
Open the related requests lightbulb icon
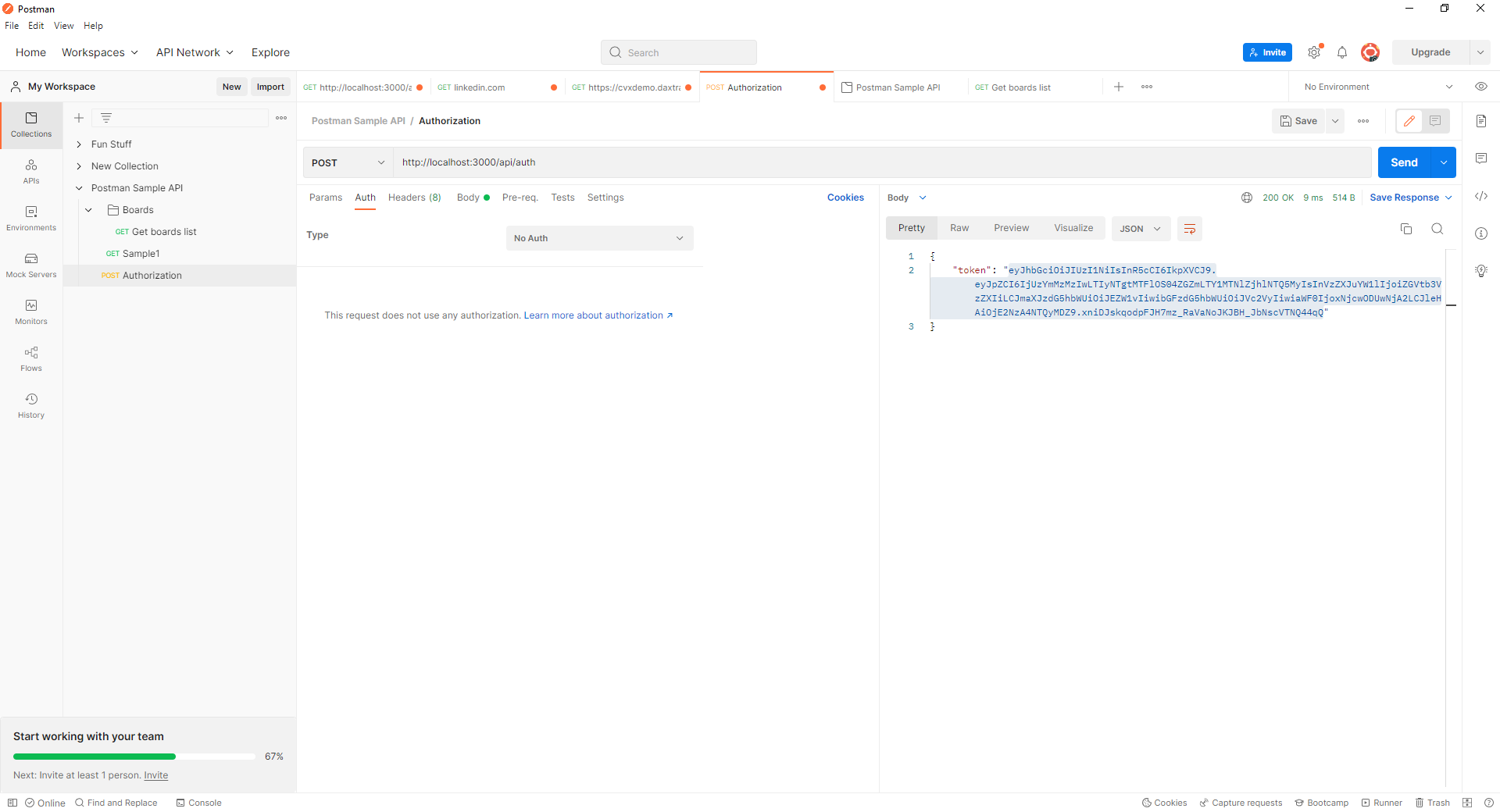click(x=1481, y=271)
